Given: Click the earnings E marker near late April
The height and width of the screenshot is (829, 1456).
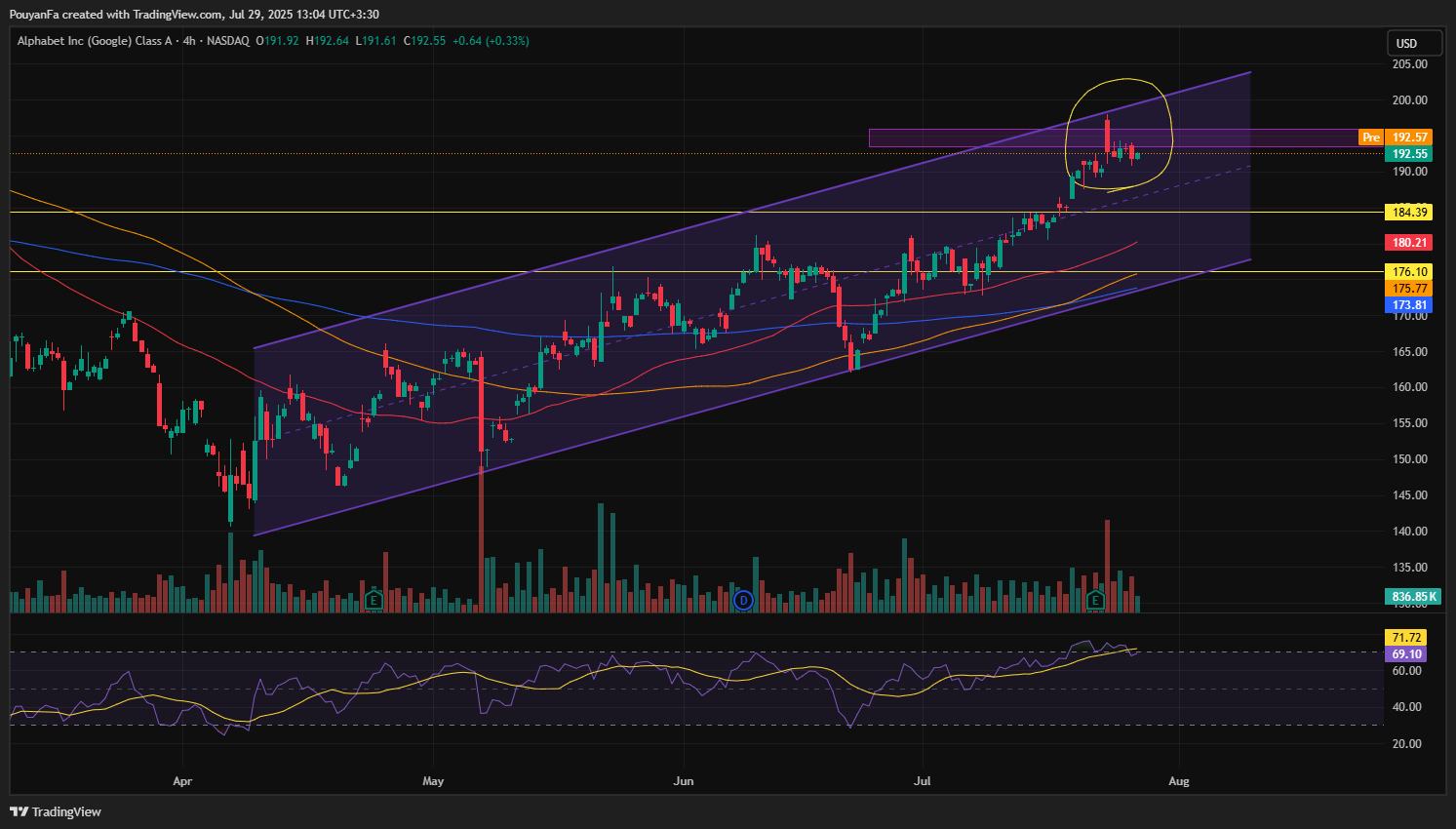Looking at the screenshot, I should pos(373,600).
